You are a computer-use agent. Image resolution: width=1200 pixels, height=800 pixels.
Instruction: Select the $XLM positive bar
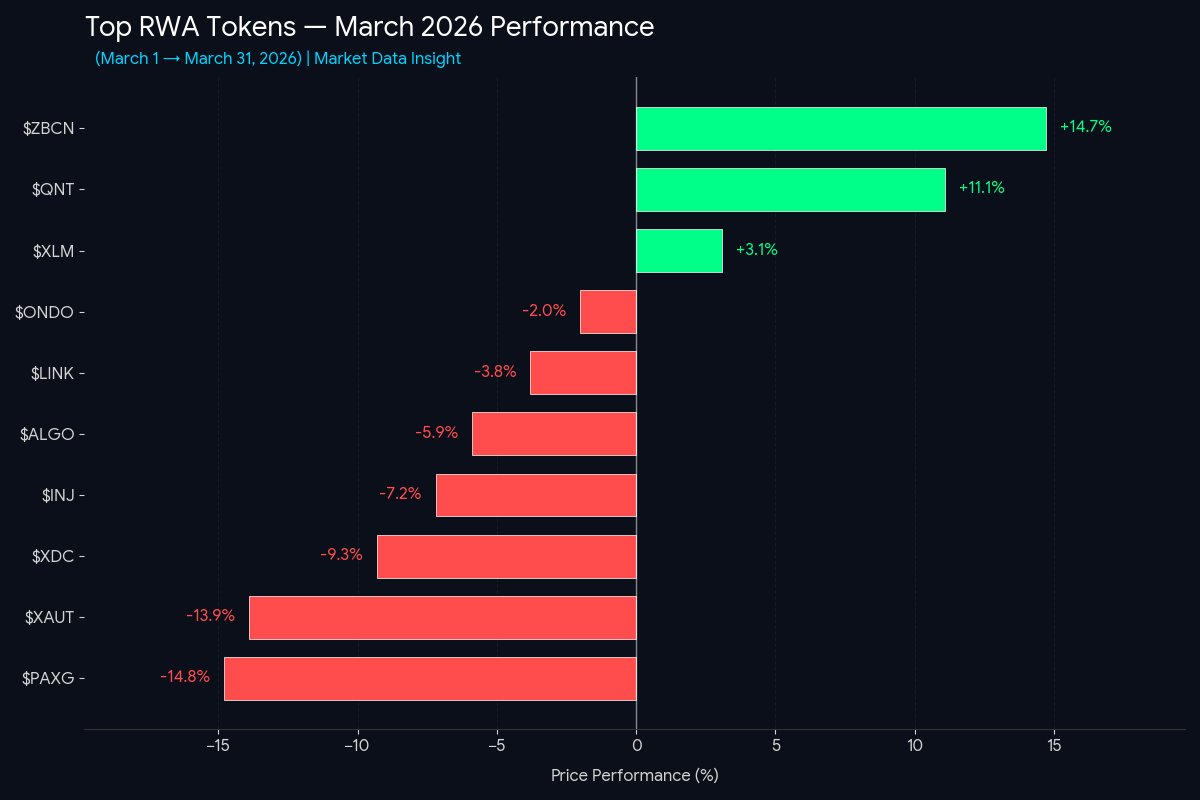click(679, 251)
